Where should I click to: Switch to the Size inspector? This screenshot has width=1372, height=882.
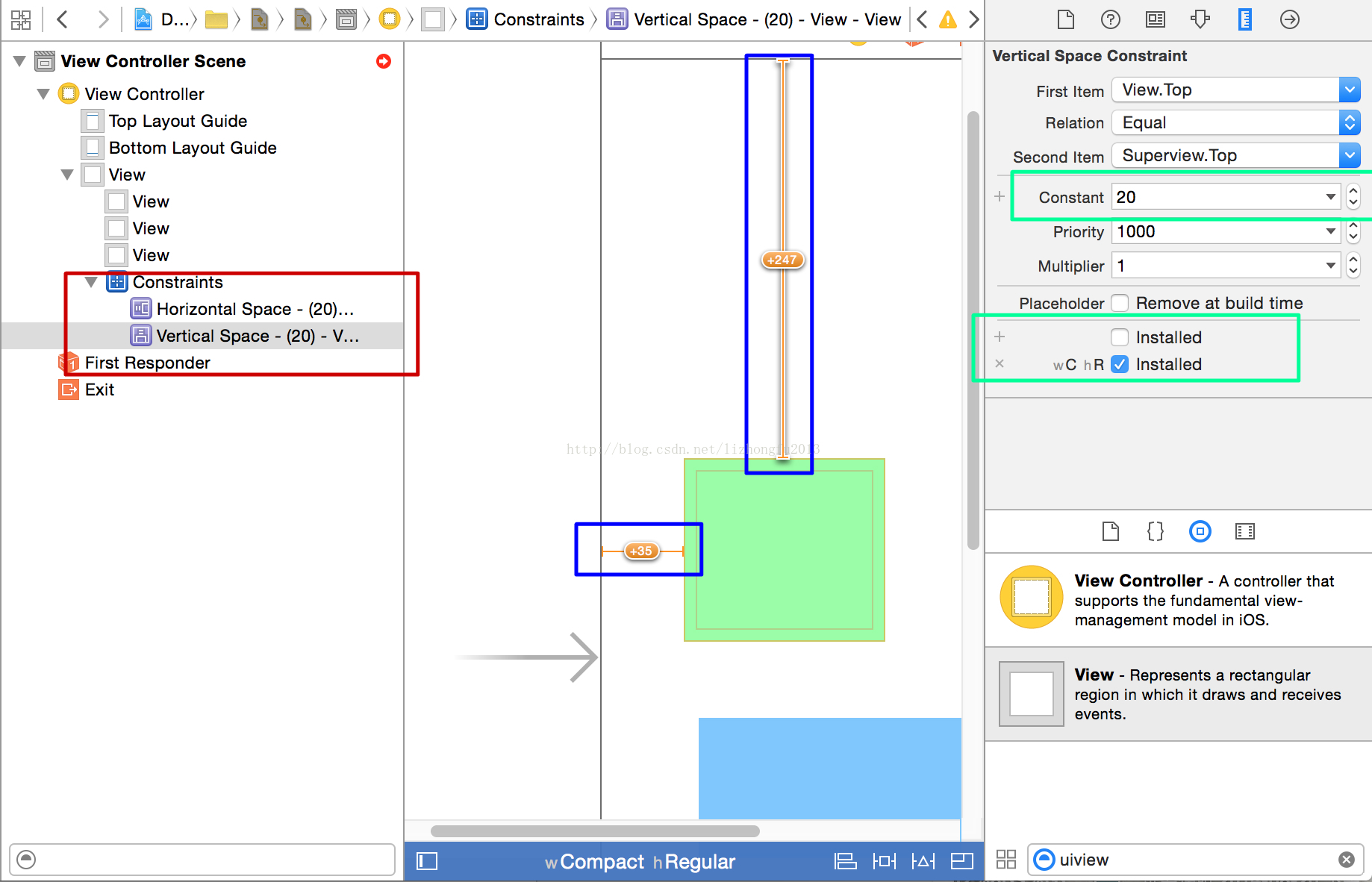[1245, 19]
